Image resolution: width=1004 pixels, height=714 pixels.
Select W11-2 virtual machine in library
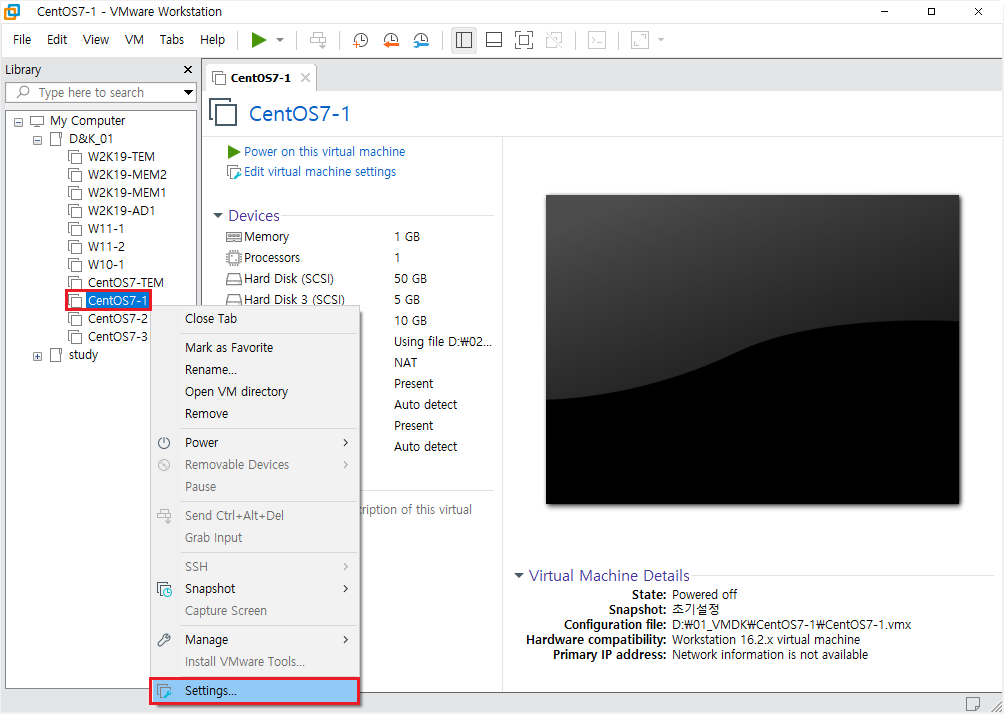pyautogui.click(x=106, y=247)
